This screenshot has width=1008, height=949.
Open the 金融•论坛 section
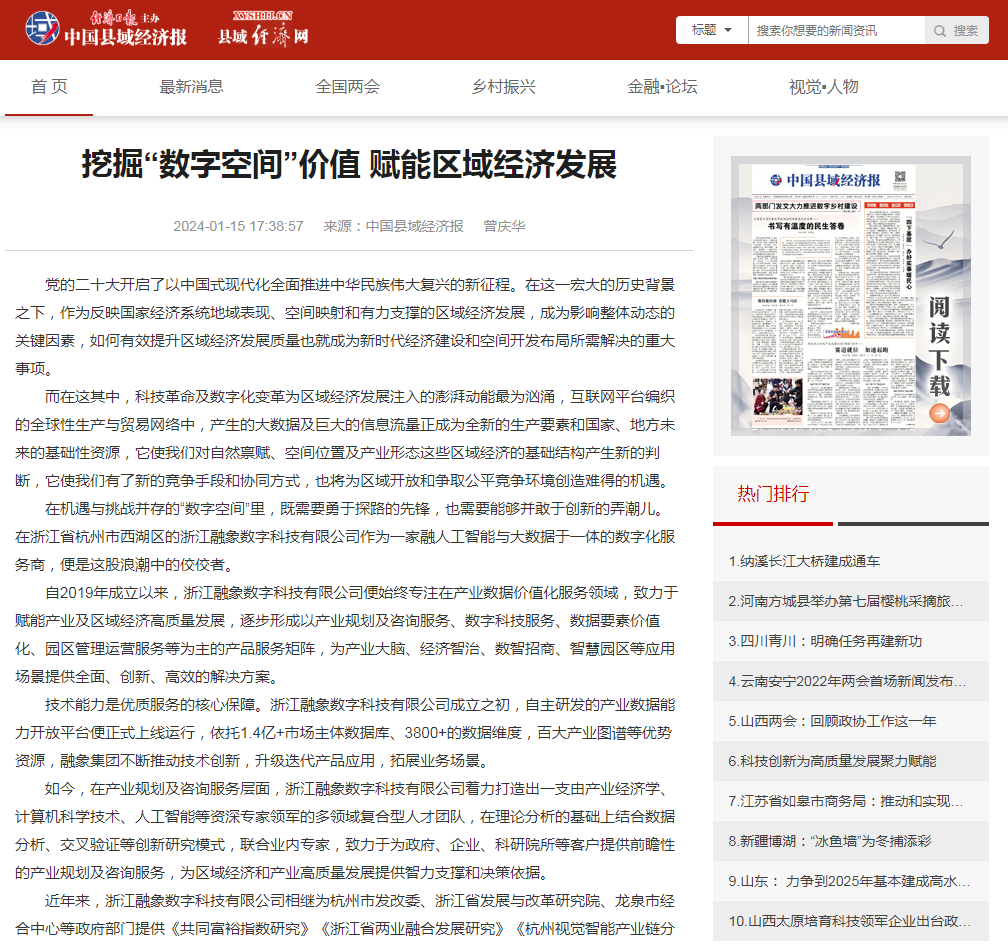tap(662, 87)
